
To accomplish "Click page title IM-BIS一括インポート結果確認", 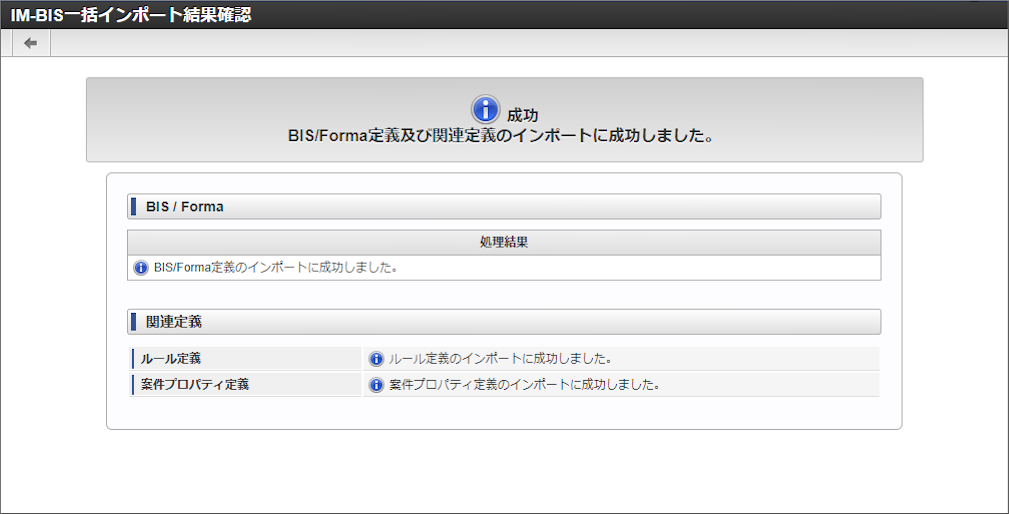I will (131, 15).
